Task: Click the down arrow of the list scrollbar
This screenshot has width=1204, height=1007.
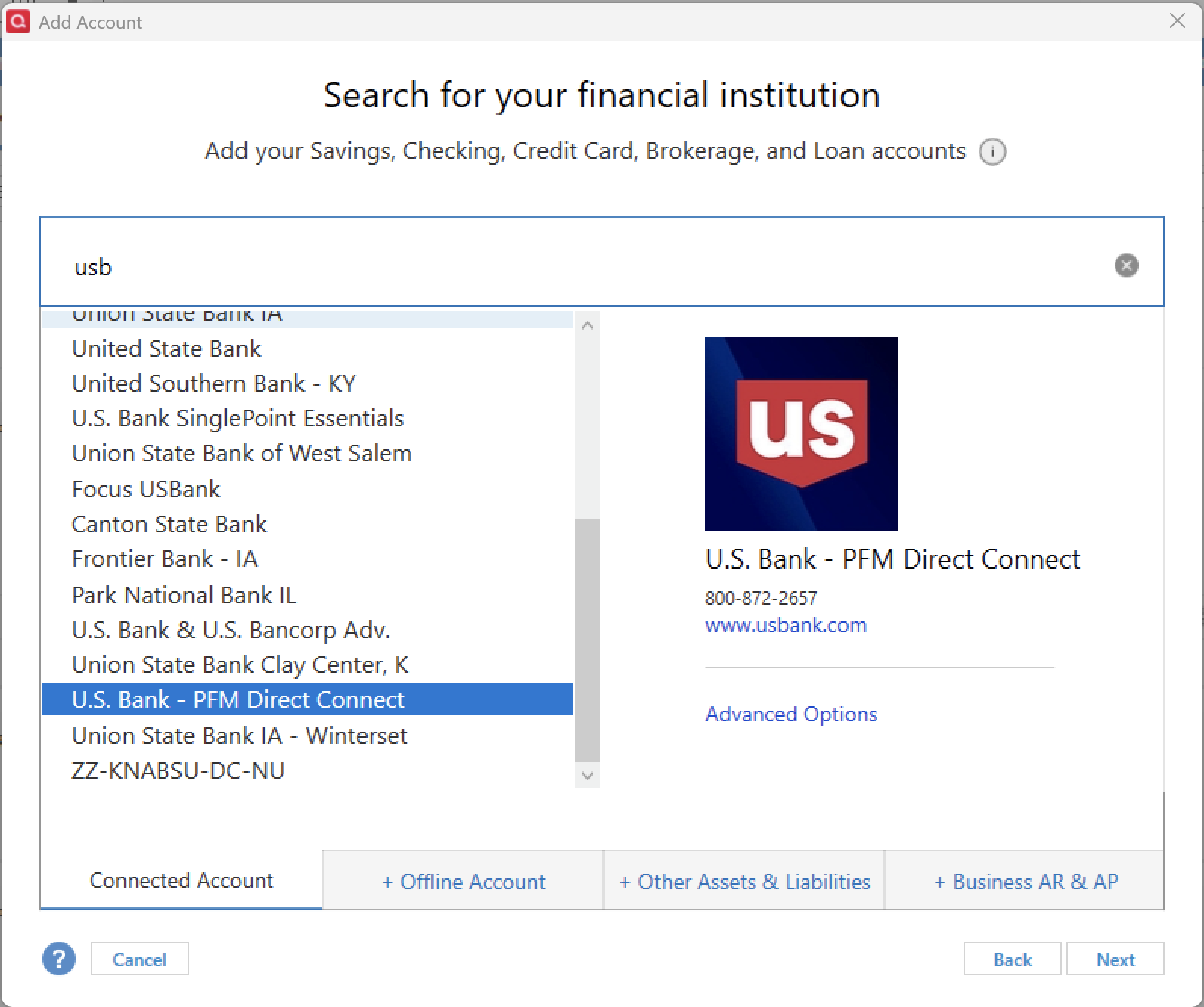Action: pos(588,775)
